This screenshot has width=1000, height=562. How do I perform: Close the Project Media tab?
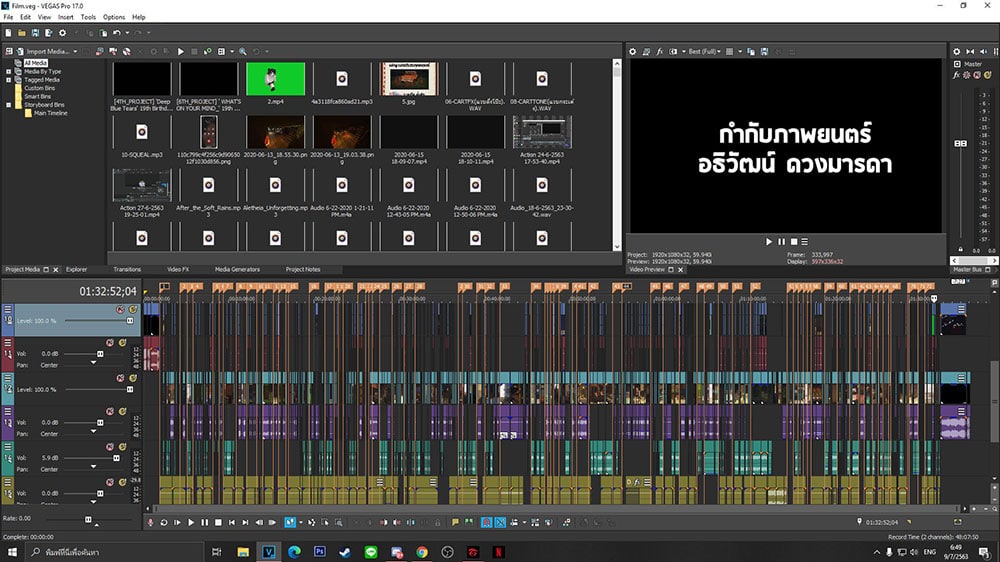tap(55, 270)
